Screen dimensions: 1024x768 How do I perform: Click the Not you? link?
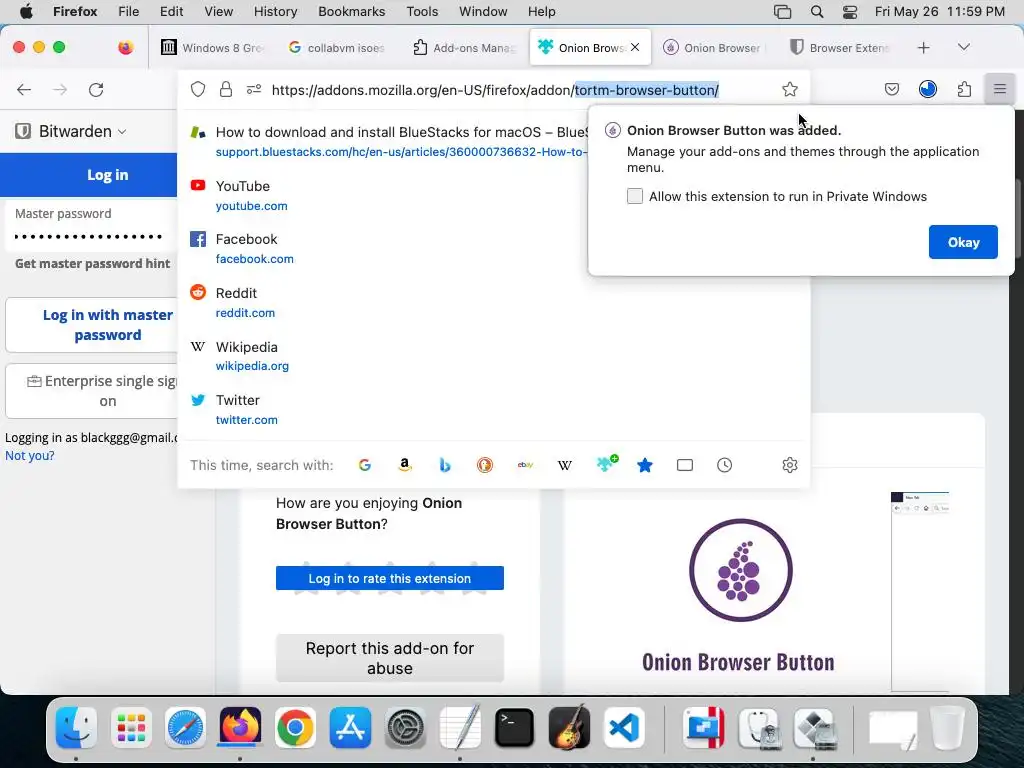29,456
